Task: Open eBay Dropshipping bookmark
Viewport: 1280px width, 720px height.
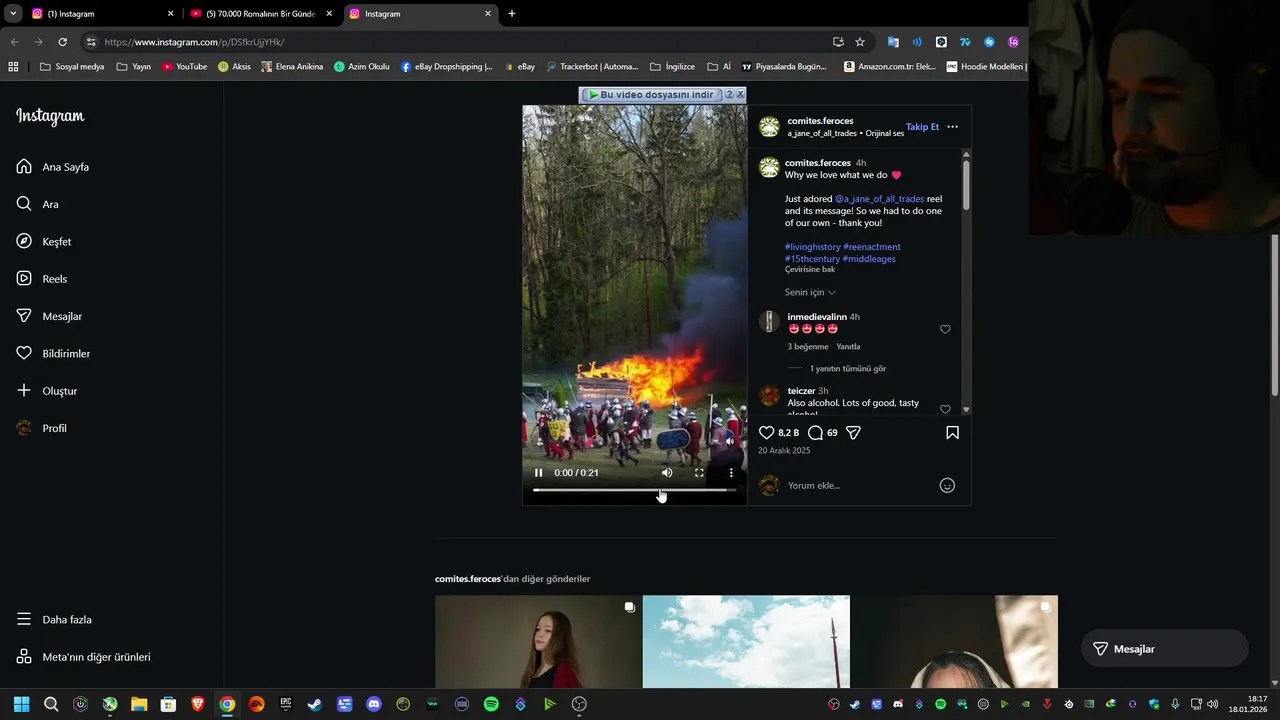Action: [x=447, y=67]
